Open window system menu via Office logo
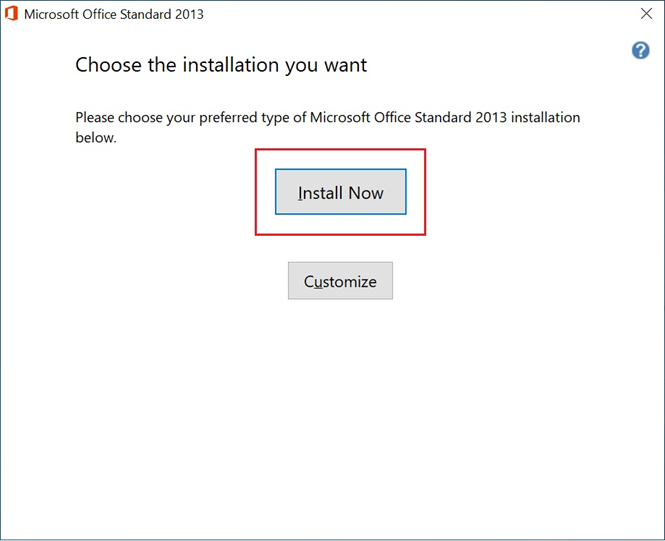Image resolution: width=665 pixels, height=541 pixels. (11, 14)
